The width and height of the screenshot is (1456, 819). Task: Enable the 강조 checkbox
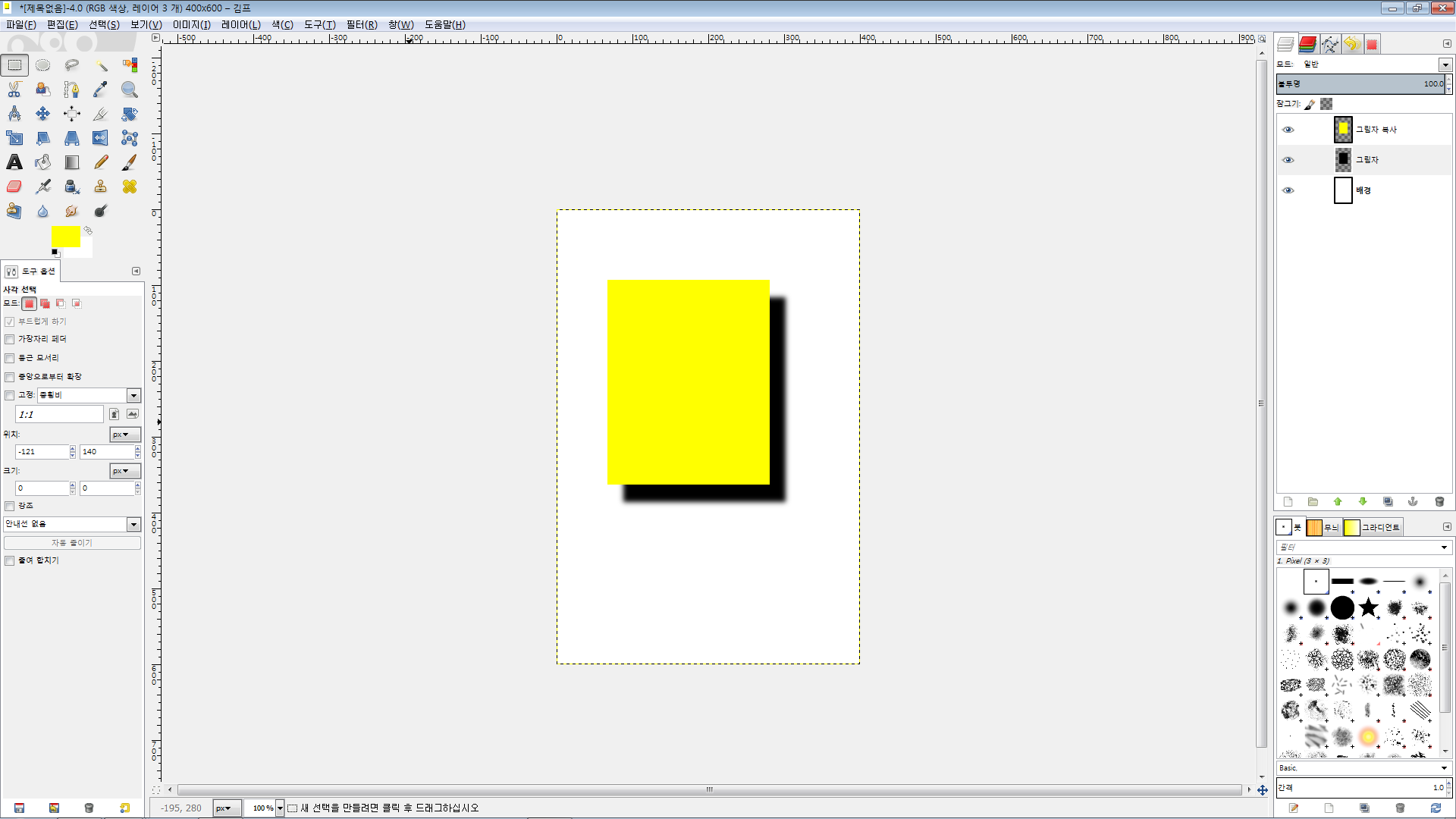(10, 506)
